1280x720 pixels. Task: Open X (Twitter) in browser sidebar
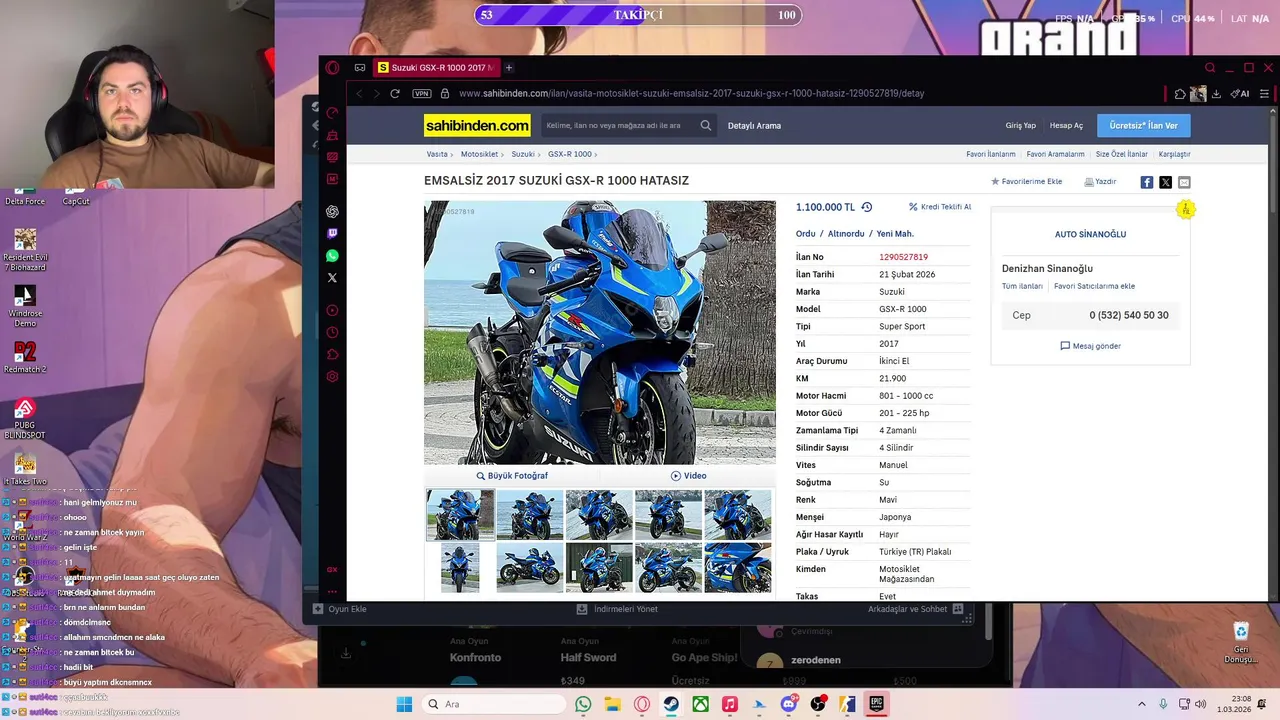[332, 278]
